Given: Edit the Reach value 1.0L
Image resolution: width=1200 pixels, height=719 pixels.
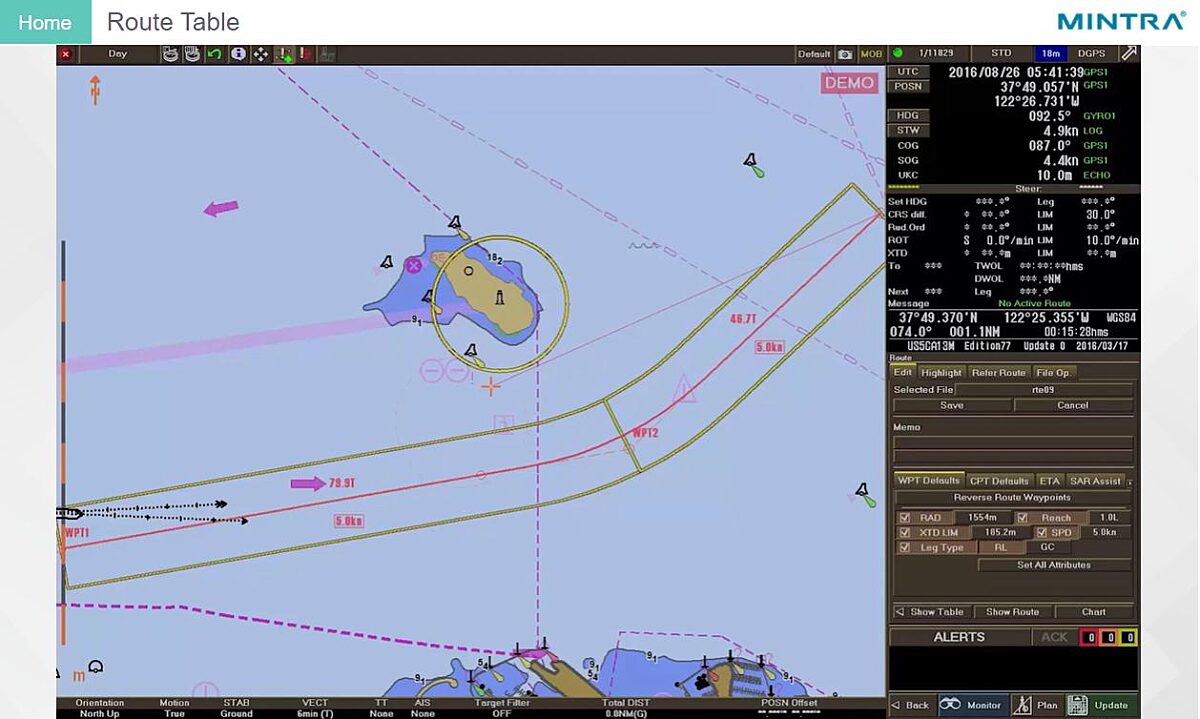Looking at the screenshot, I should point(1109,518).
